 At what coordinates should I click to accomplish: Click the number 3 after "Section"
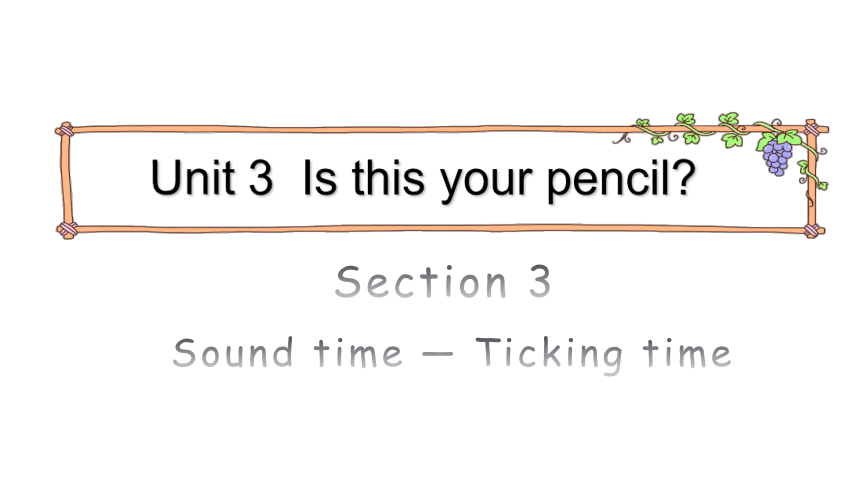pyautogui.click(x=540, y=282)
